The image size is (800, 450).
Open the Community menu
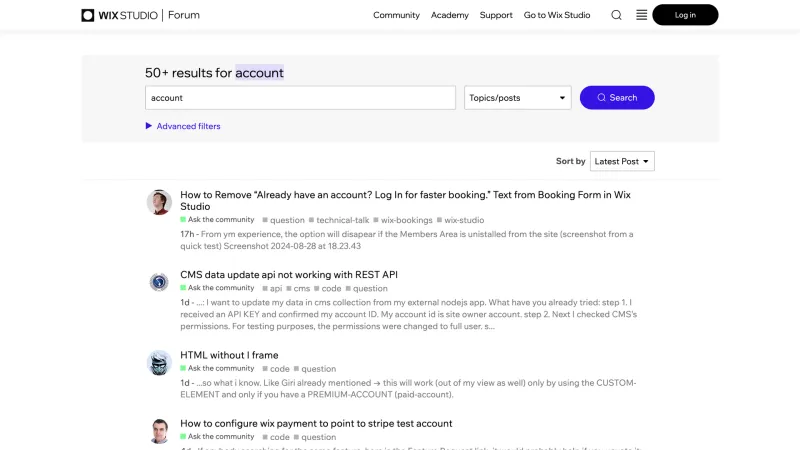click(x=396, y=15)
